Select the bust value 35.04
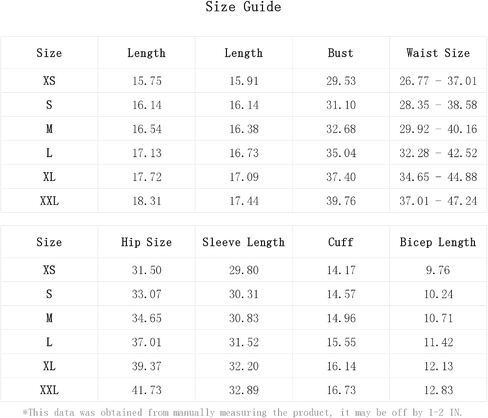The image size is (488, 418). [x=341, y=153]
